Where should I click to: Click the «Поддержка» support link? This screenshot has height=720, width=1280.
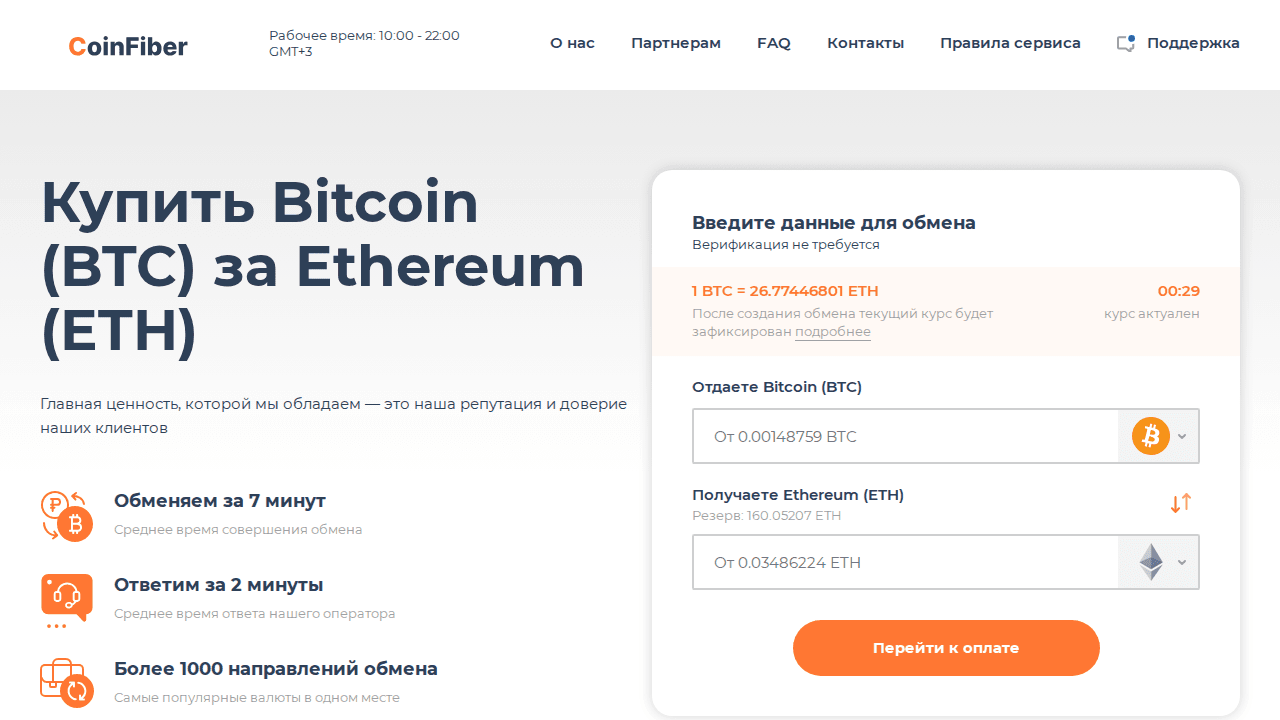(x=1193, y=43)
